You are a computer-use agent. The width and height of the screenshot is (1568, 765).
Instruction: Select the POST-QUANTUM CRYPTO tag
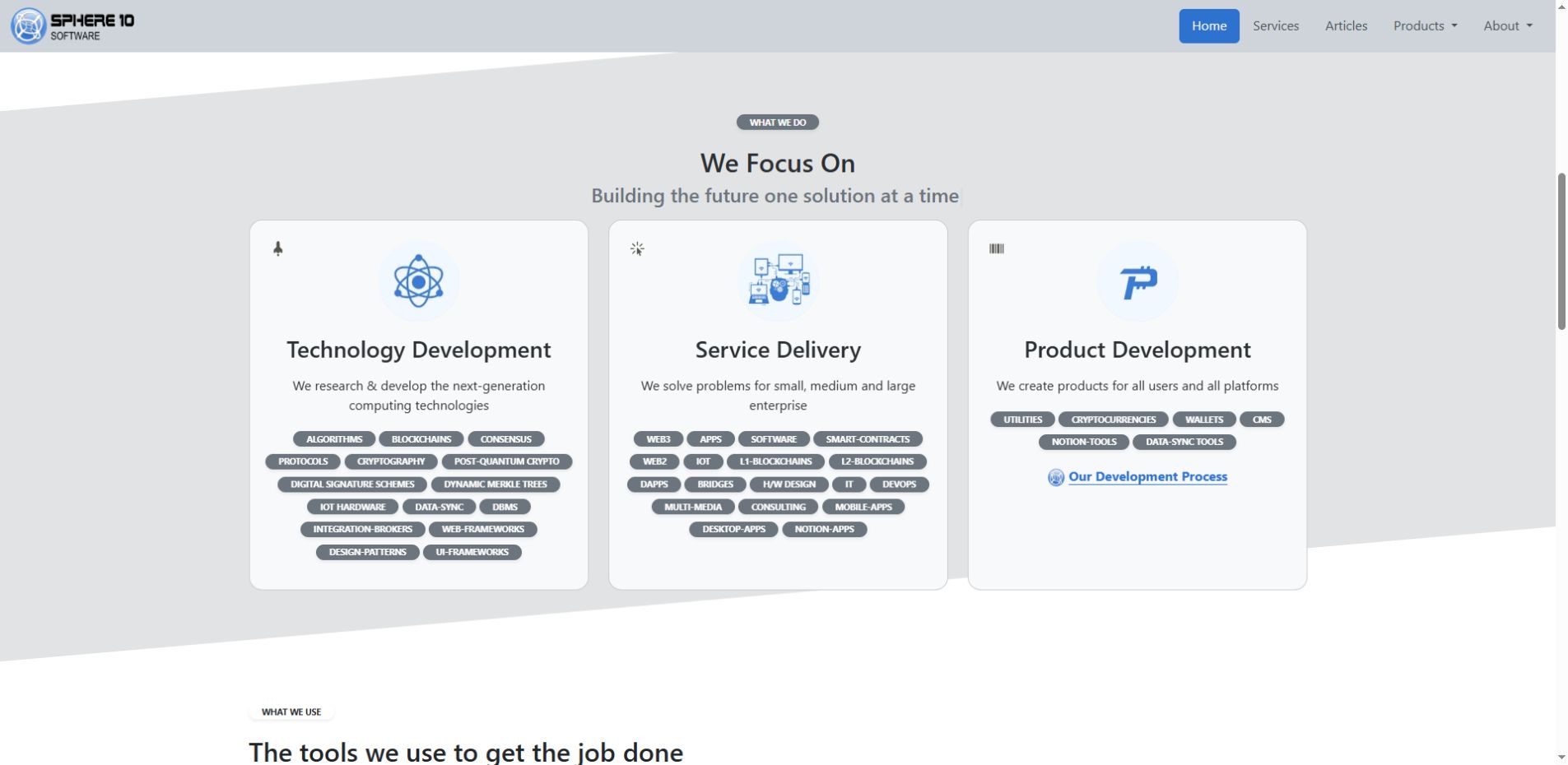click(507, 461)
